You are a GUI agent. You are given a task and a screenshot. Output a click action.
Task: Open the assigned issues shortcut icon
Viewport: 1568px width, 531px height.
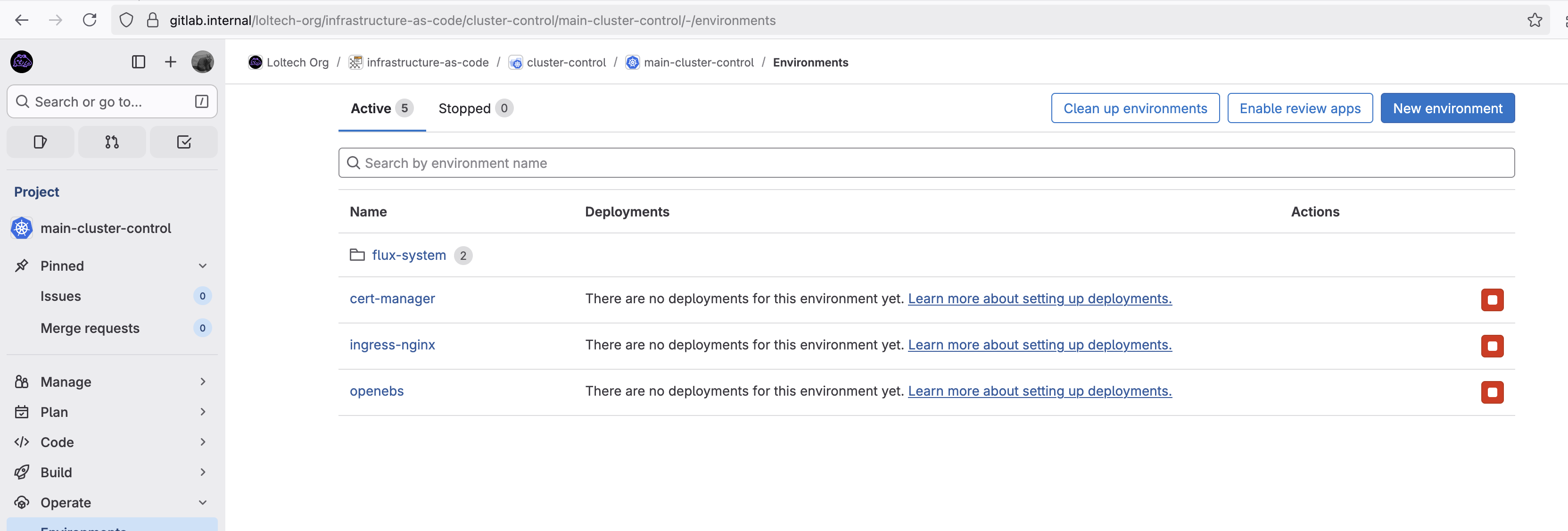click(x=40, y=142)
